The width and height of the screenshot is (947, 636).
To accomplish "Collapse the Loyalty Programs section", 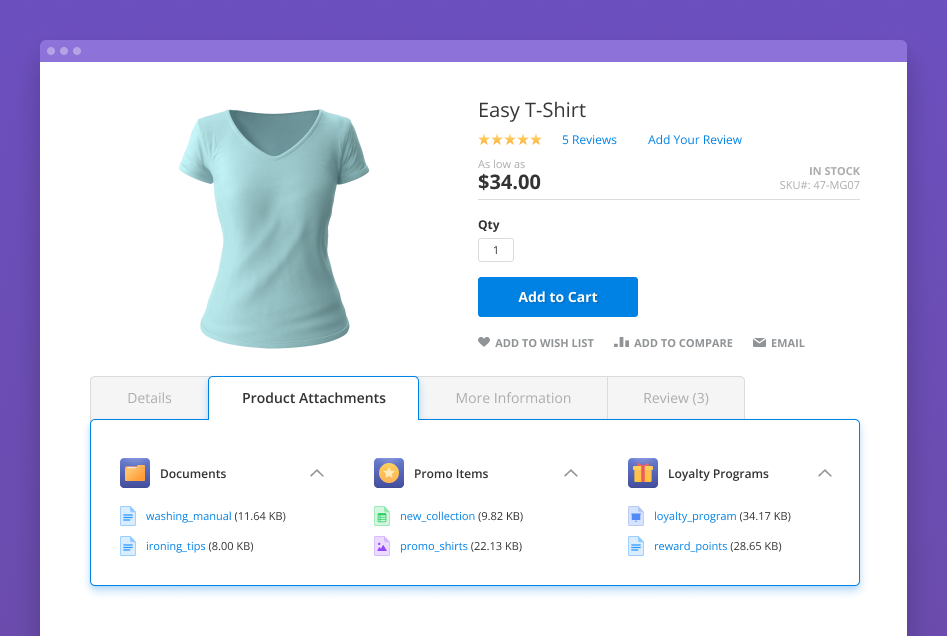I will (x=825, y=473).
